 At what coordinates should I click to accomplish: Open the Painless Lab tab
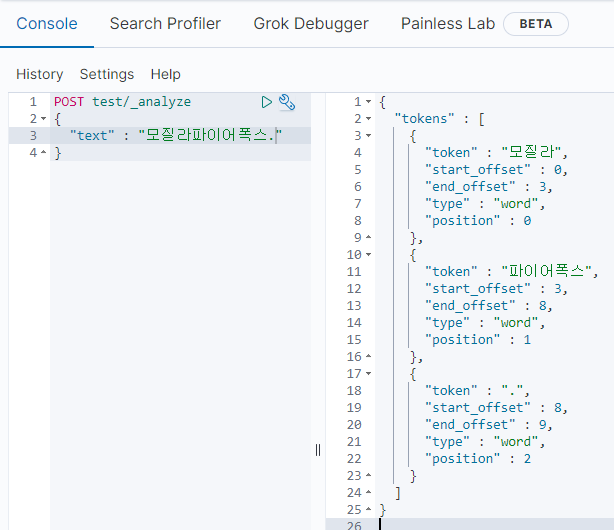(446, 23)
